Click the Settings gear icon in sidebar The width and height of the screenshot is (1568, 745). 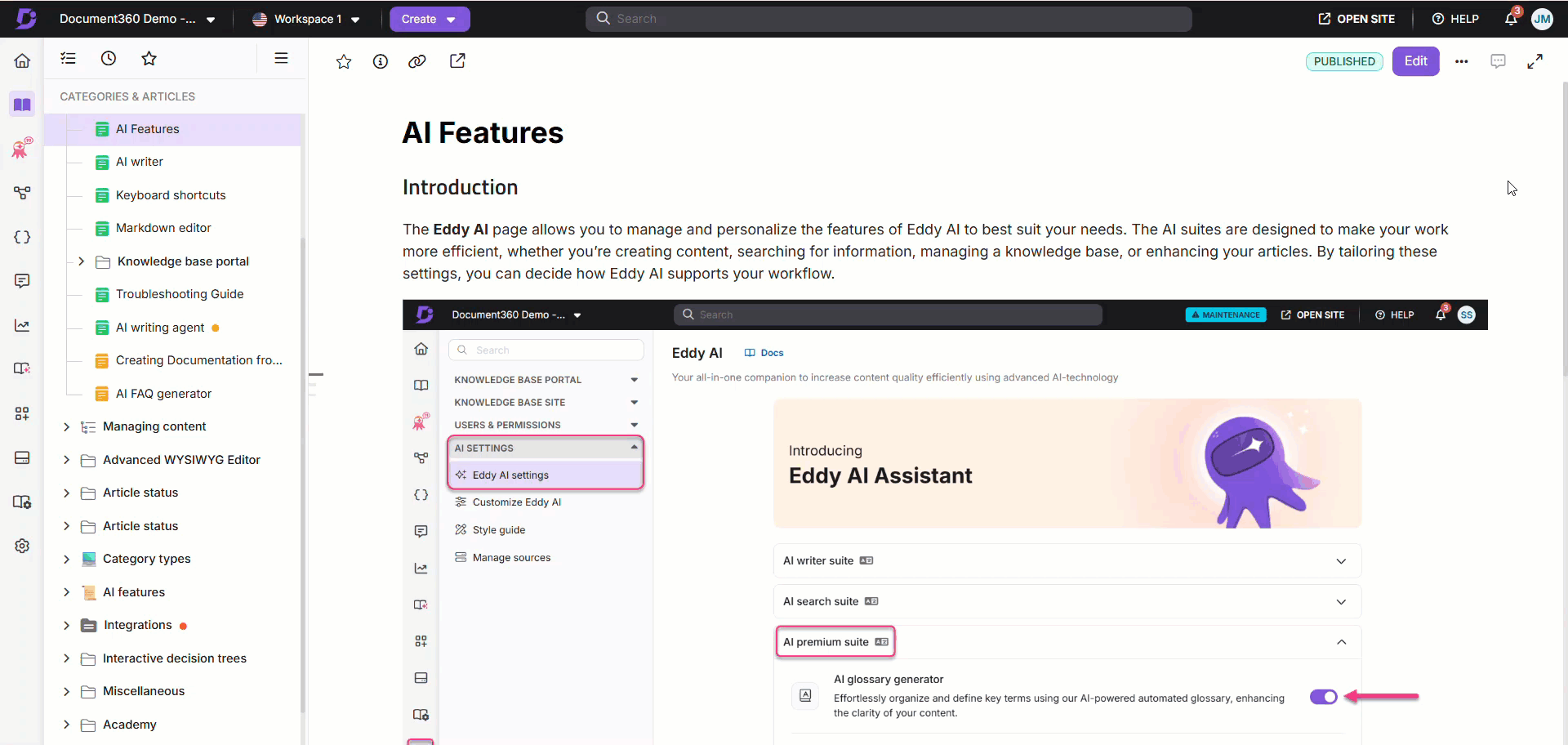coord(22,546)
